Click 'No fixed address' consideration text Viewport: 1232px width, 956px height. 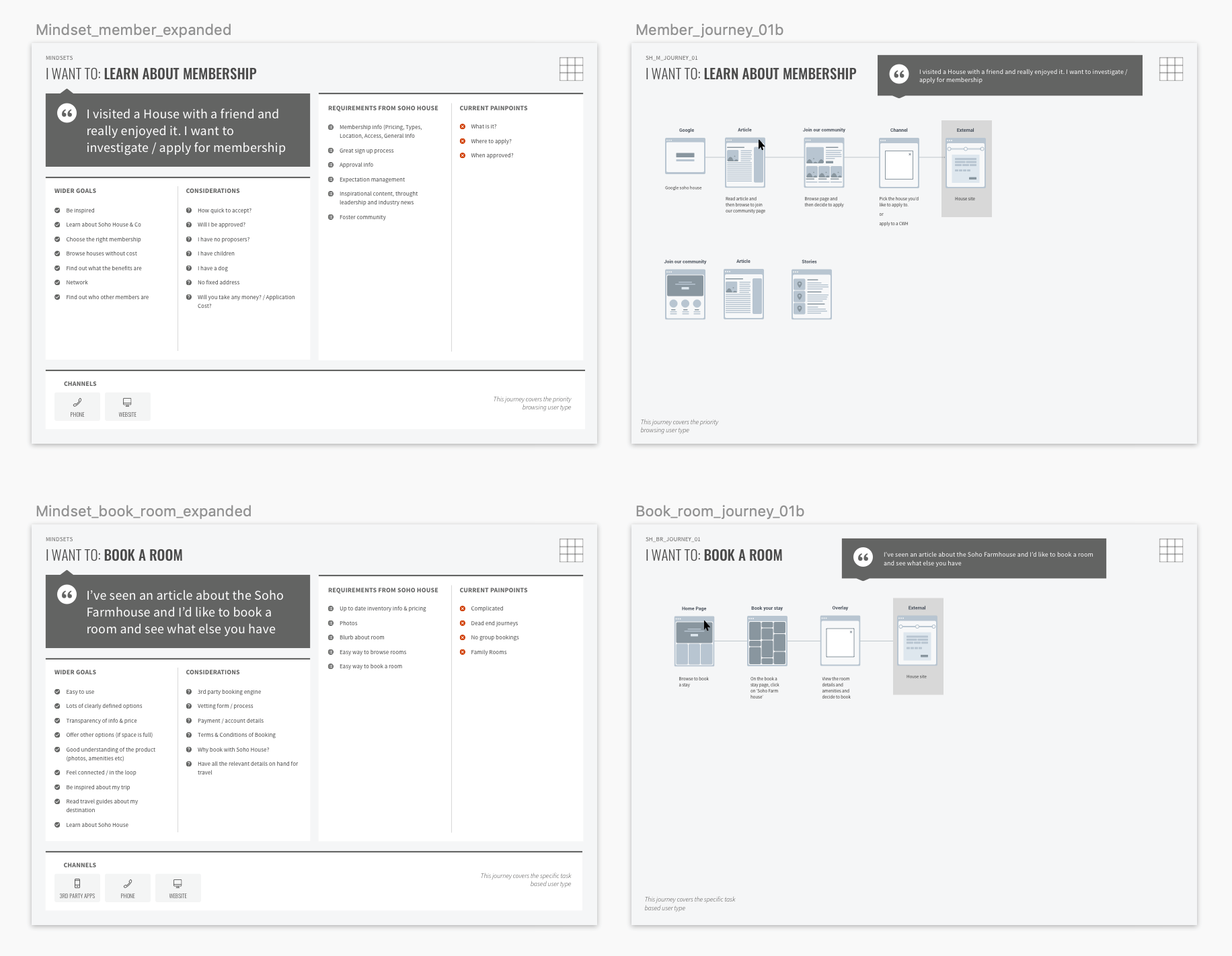219,282
